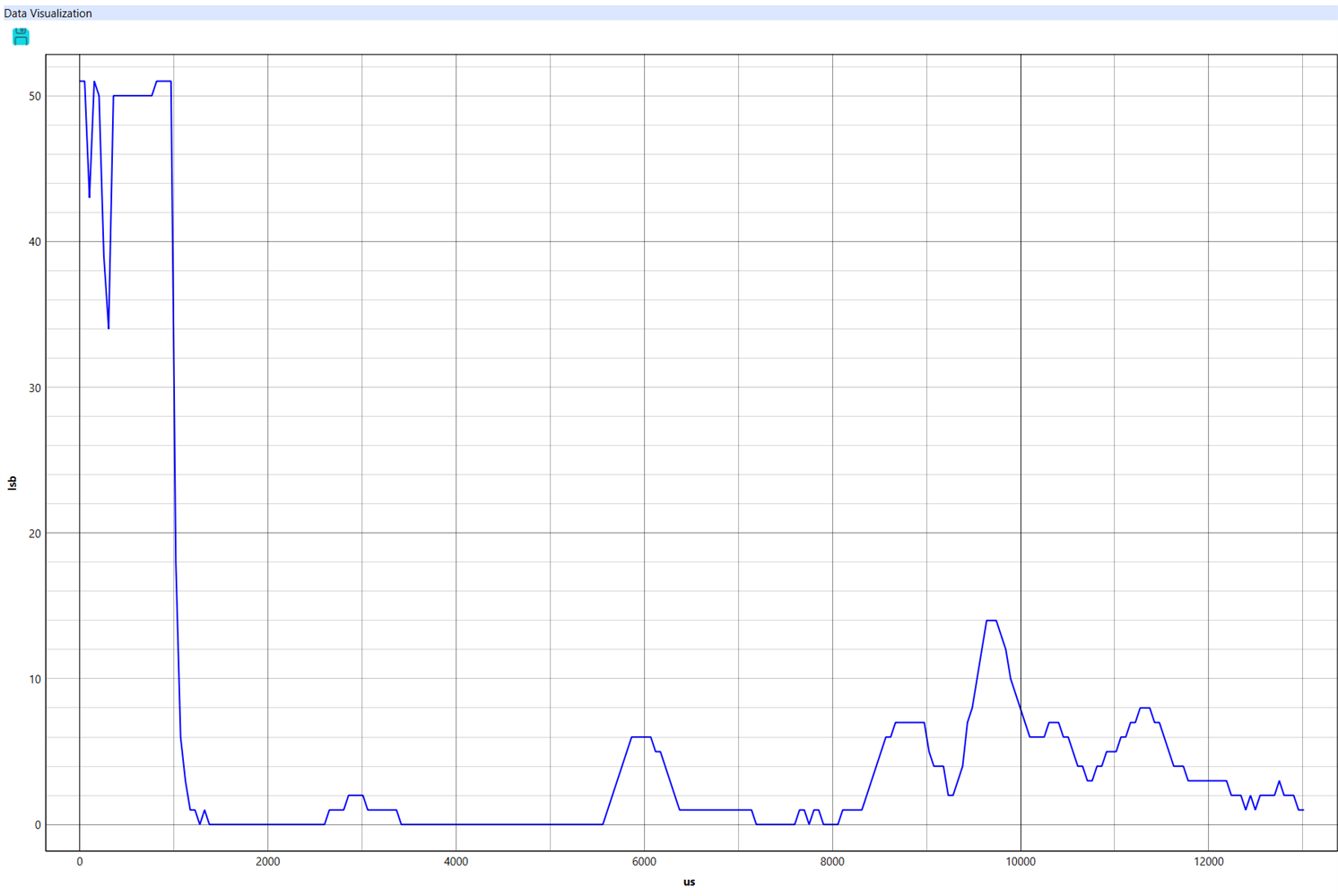Click the curve peak of 14 near 9700 us
1338x896 pixels.
pyautogui.click(x=991, y=621)
